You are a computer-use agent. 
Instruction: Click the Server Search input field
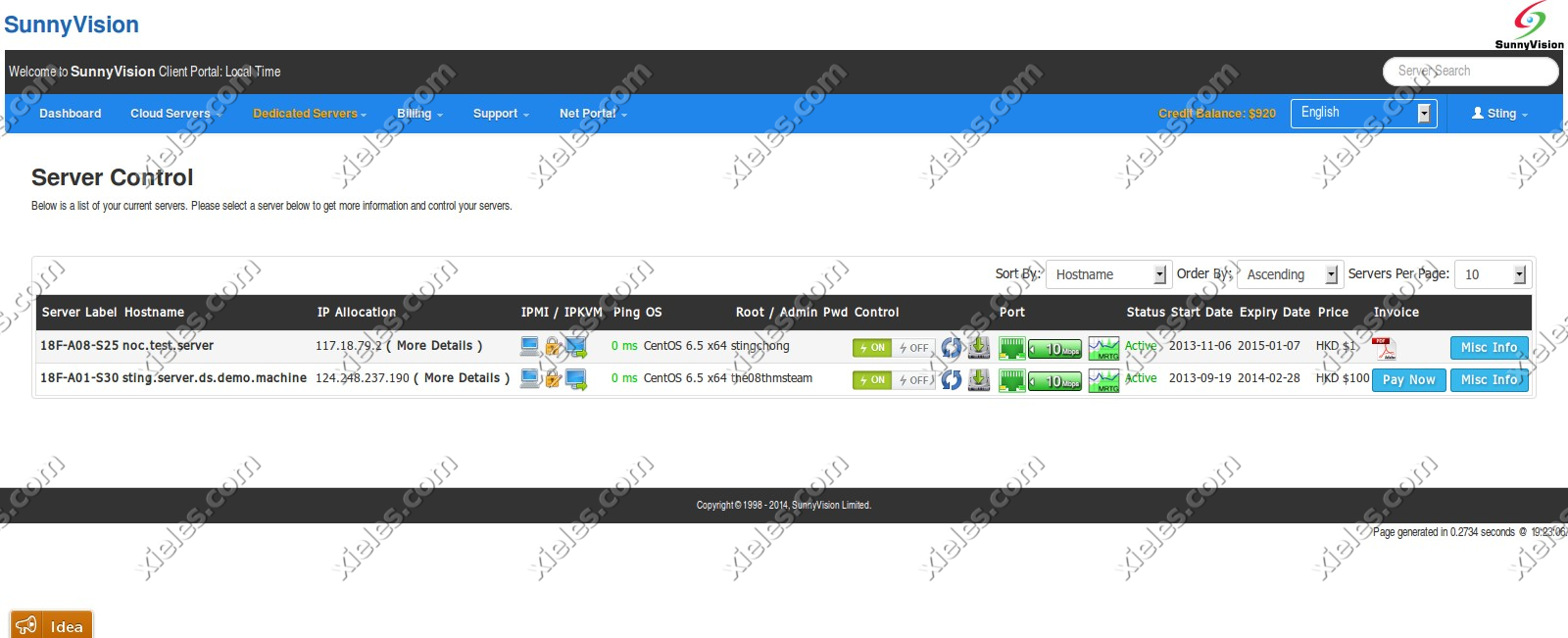[1469, 71]
